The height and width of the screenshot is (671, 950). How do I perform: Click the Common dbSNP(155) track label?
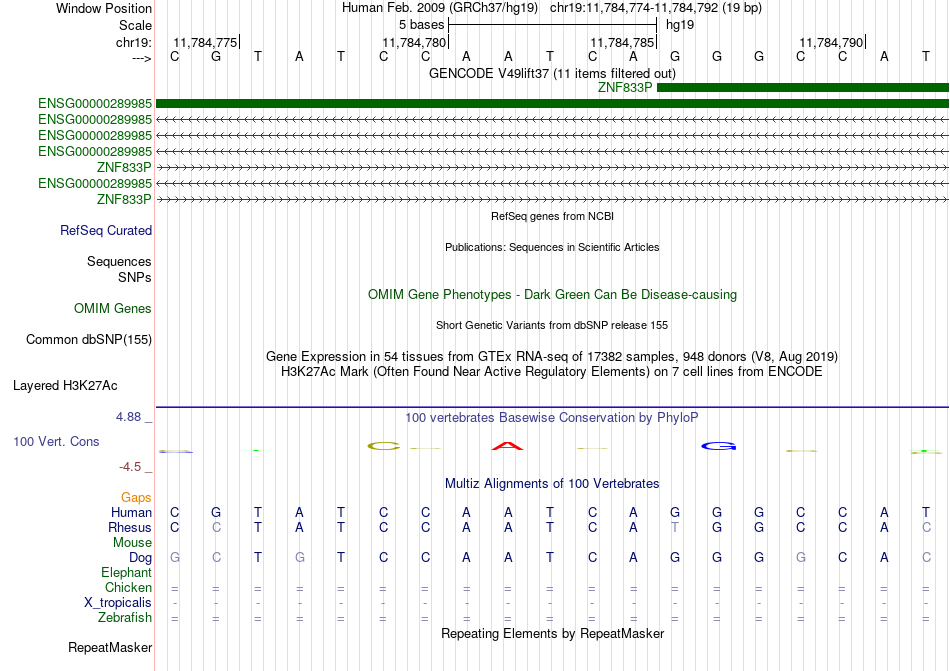coord(89,339)
